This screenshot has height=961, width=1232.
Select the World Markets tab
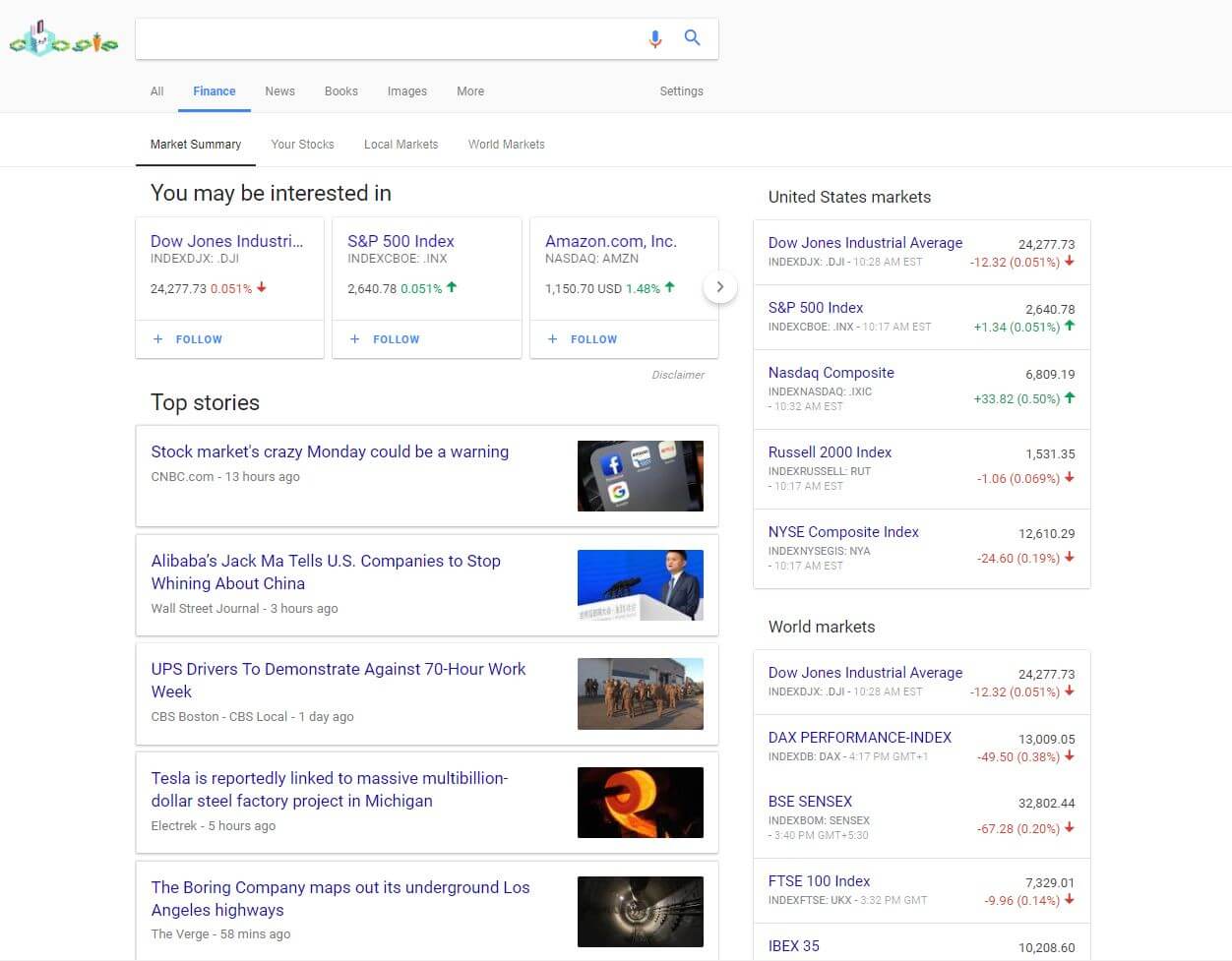[x=506, y=145]
